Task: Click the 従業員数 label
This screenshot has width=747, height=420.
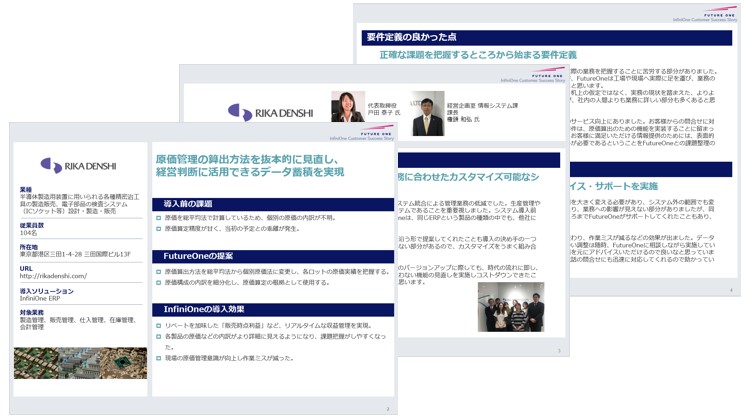Action: click(32, 225)
